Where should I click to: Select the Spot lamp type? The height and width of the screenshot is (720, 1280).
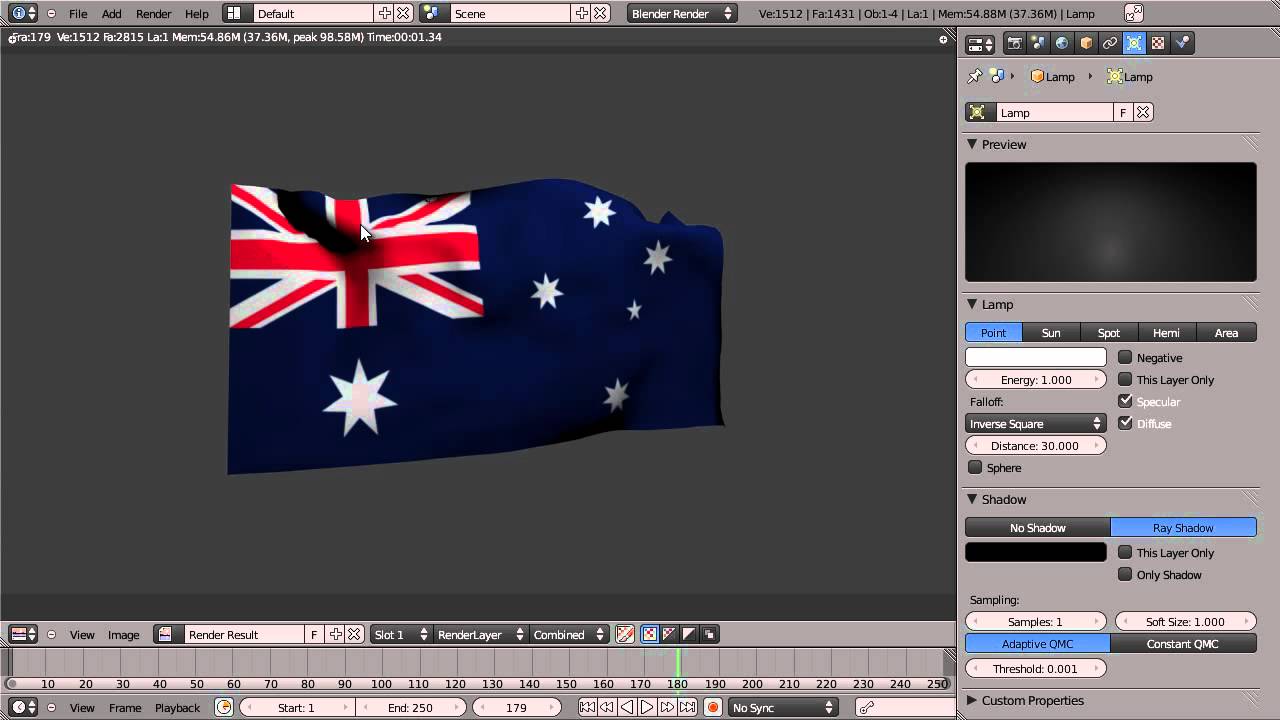1109,332
